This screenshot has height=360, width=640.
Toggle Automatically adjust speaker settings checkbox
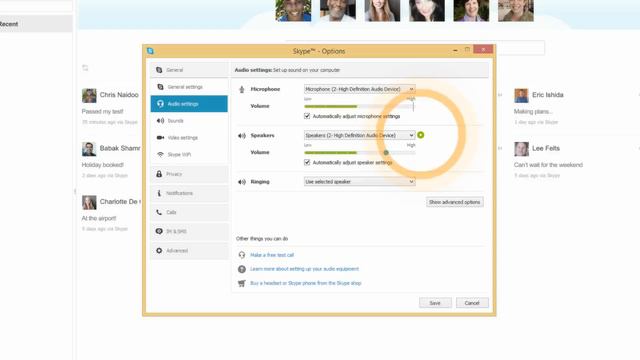click(x=307, y=162)
